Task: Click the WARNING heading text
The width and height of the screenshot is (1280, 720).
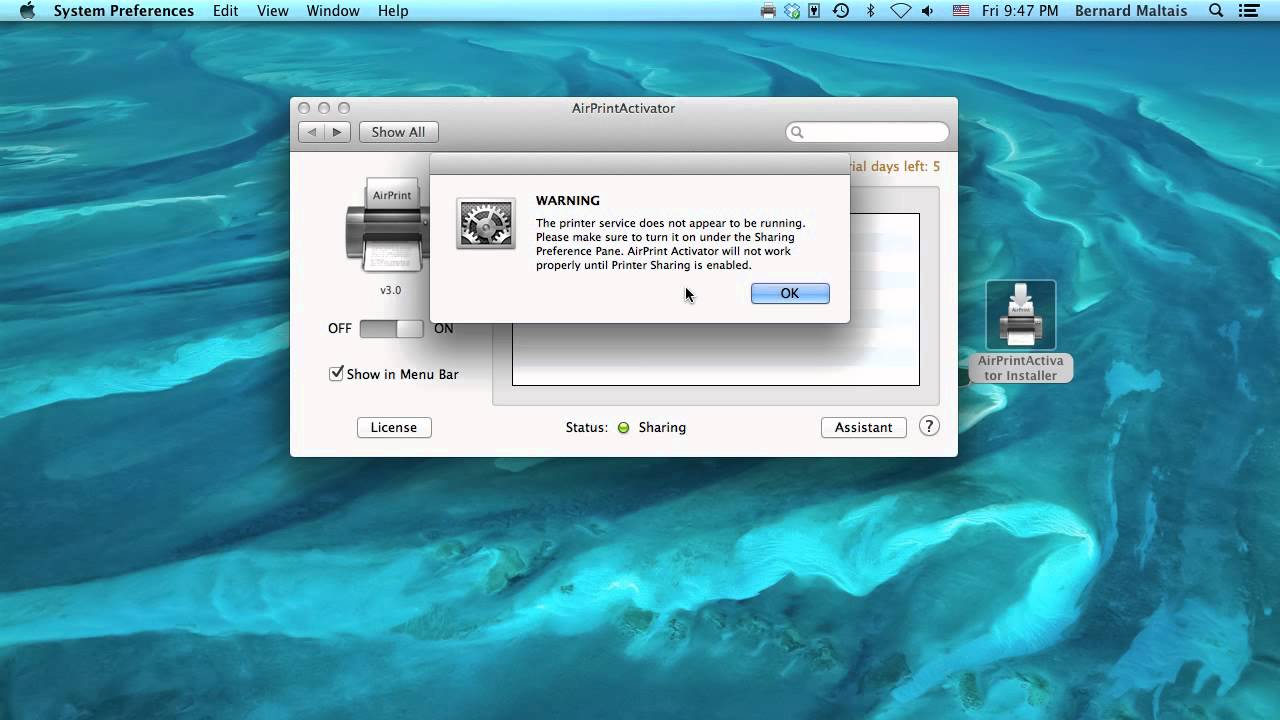Action: pyautogui.click(x=568, y=200)
